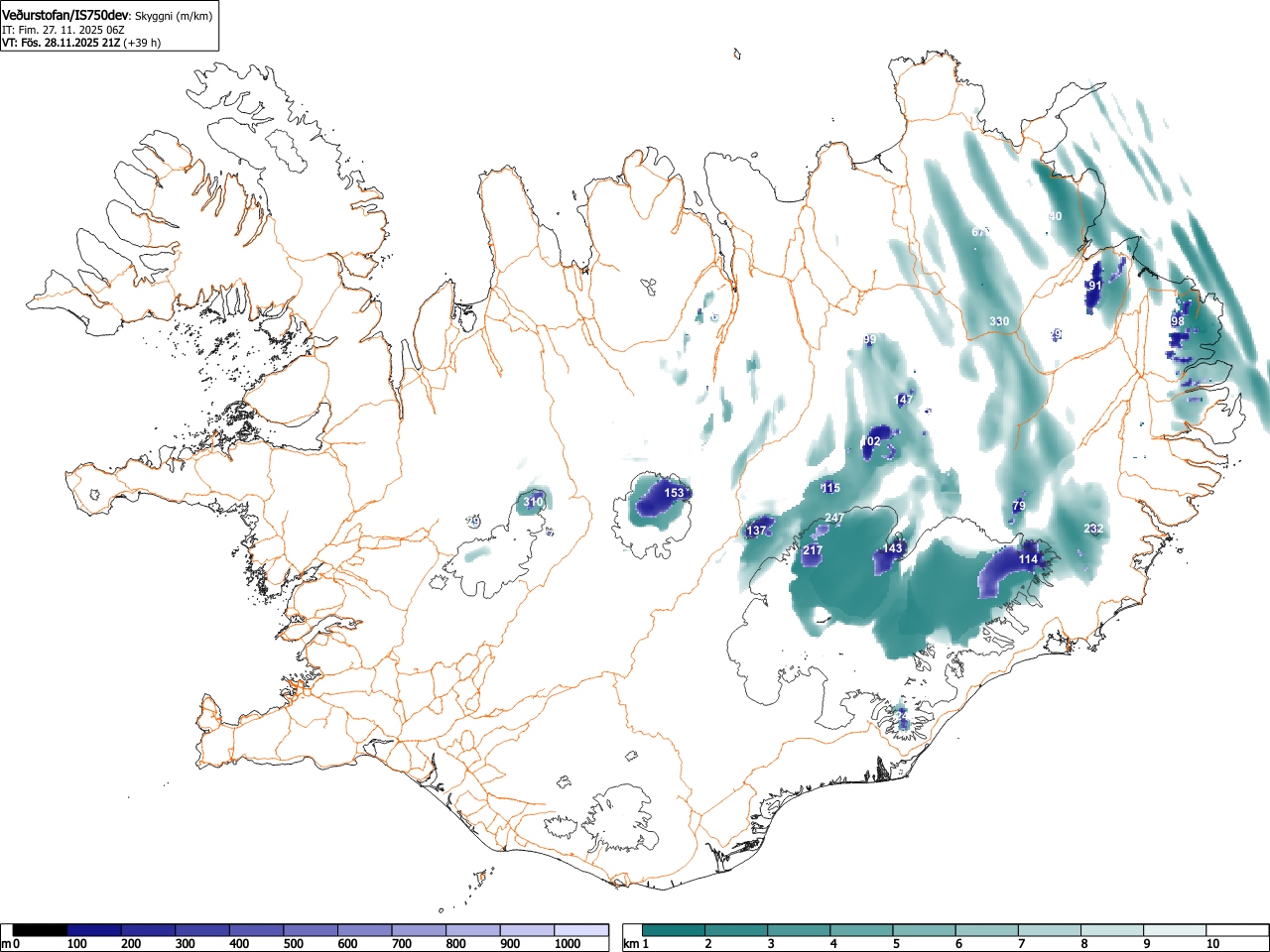1270x952 pixels.
Task: Click the map value label 115
Action: (x=830, y=487)
